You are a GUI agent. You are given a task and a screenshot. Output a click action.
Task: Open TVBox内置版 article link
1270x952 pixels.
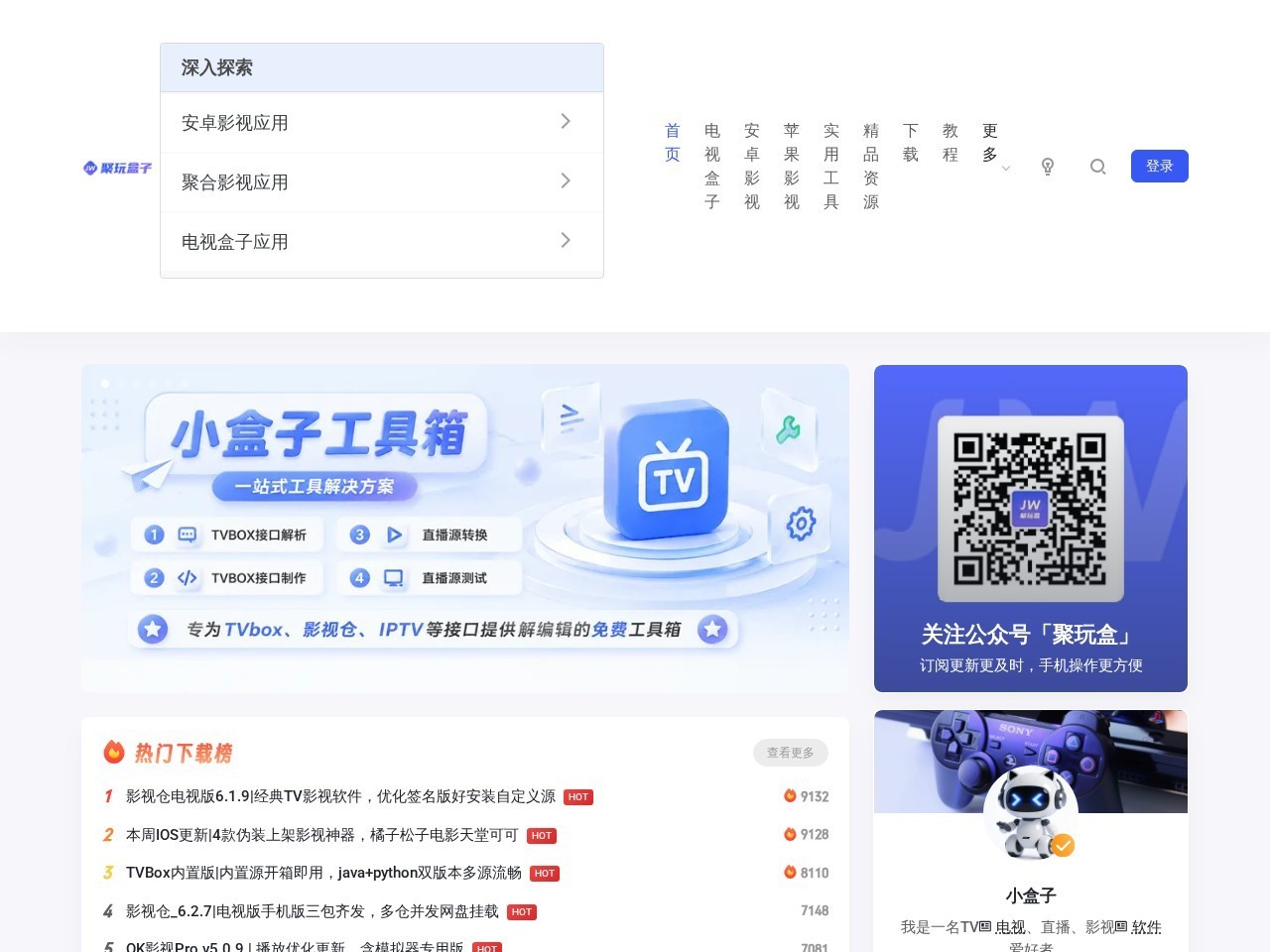click(x=323, y=873)
